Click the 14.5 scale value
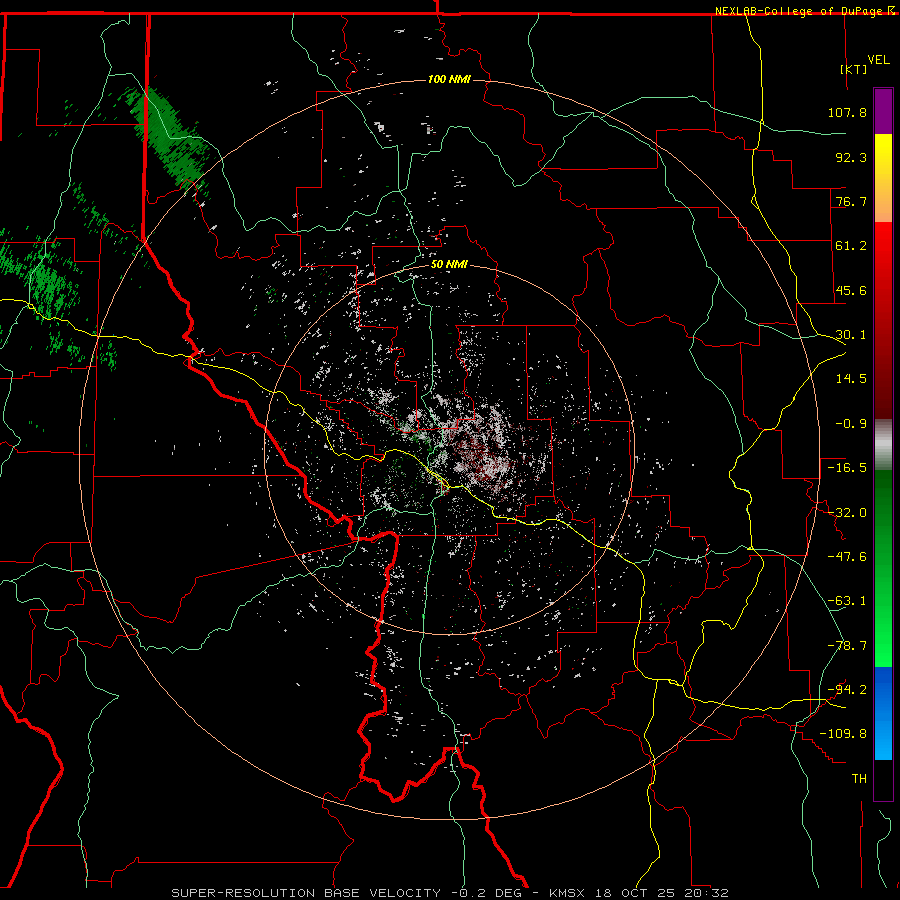Image resolution: width=900 pixels, height=900 pixels. [851, 379]
